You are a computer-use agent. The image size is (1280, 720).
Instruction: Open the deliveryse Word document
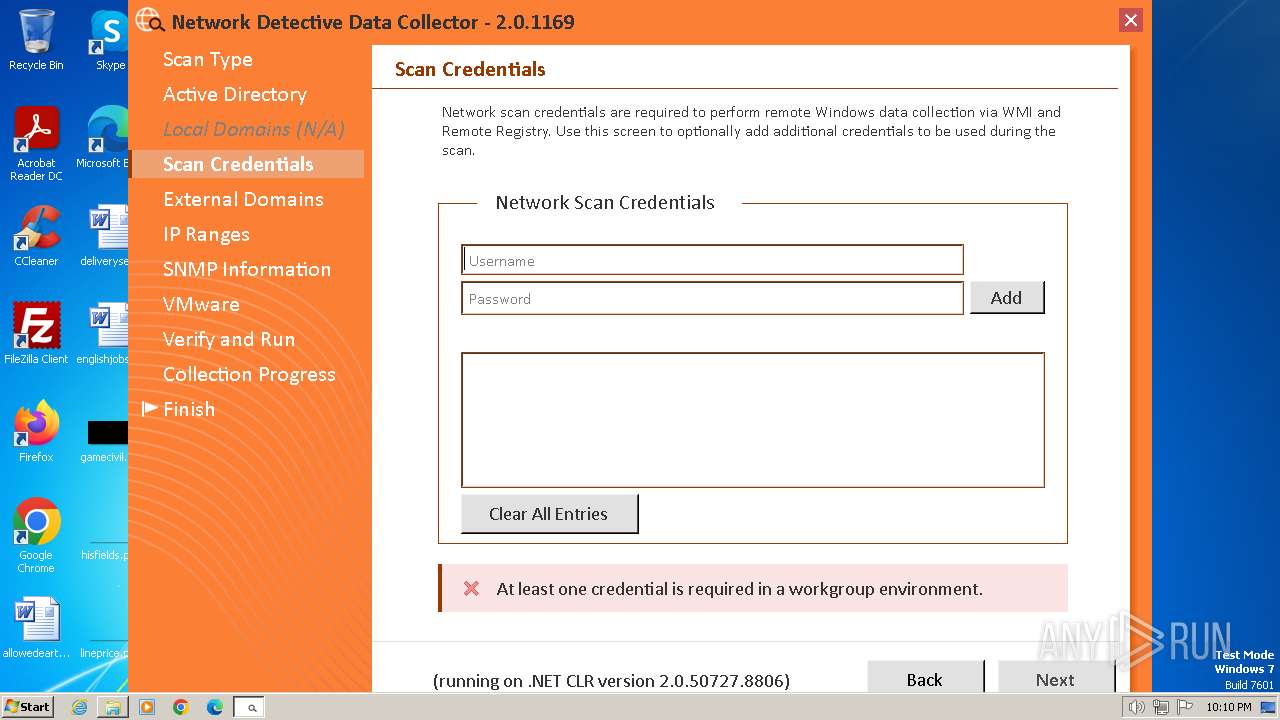click(105, 236)
